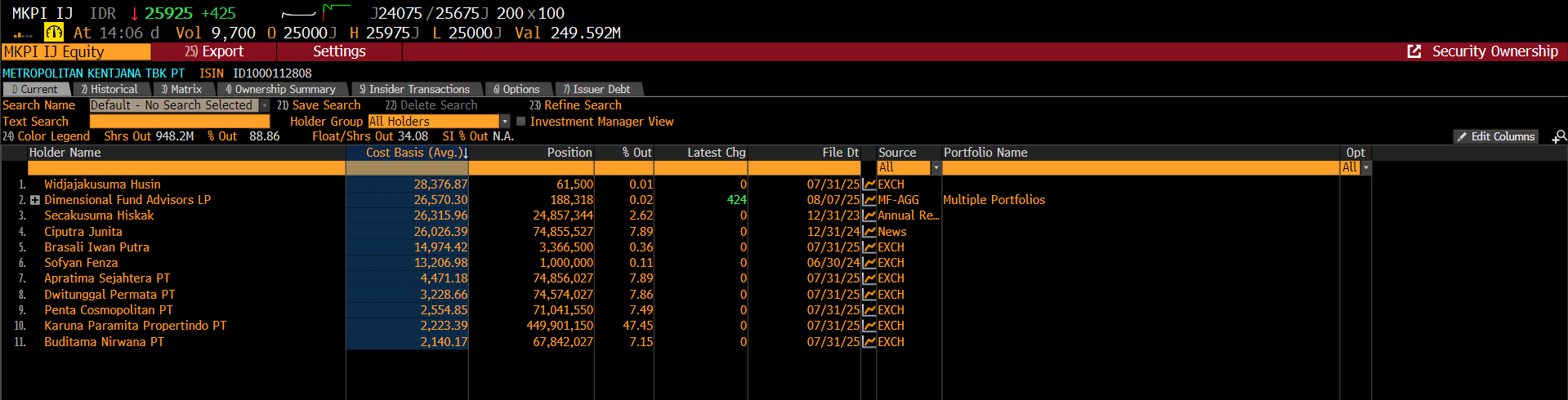Click the add-search magnifier icon at right
This screenshot has height=400, width=1568.
(1560, 136)
